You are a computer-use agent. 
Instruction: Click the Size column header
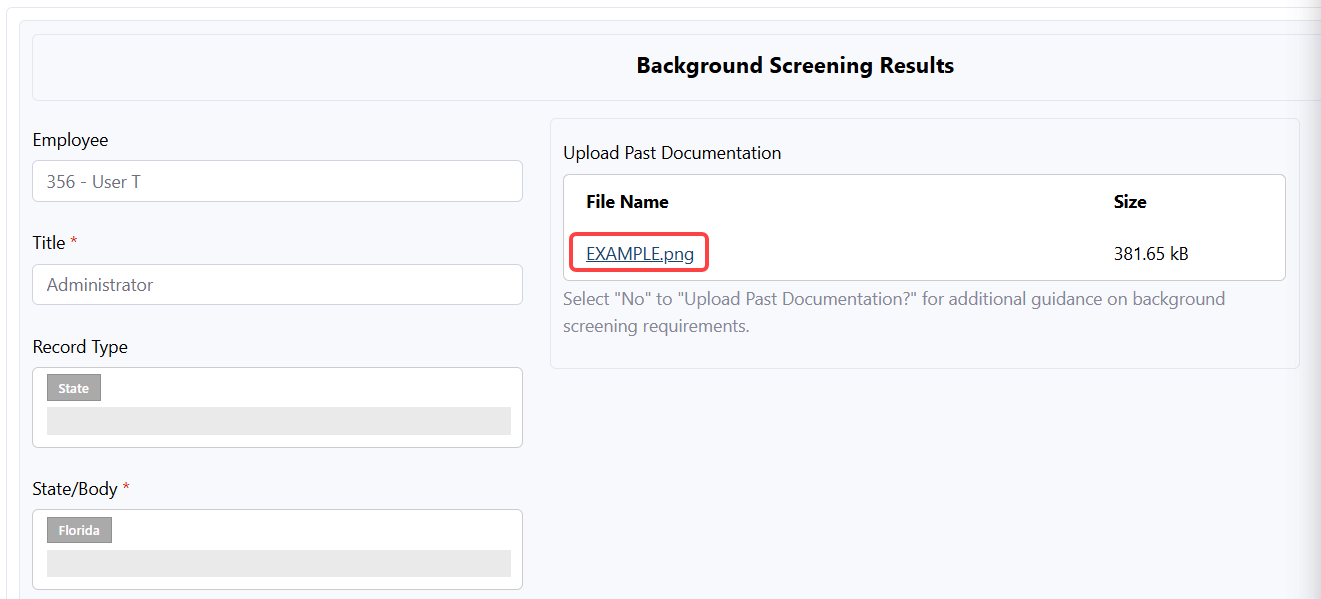coord(1129,202)
